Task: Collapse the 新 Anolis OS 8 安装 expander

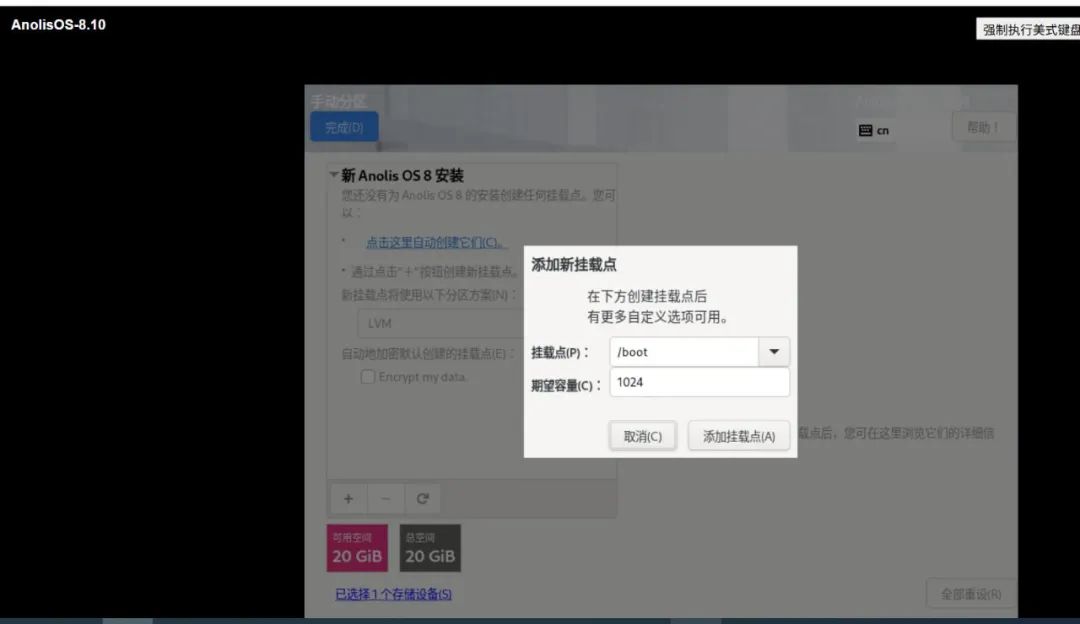Action: click(334, 175)
